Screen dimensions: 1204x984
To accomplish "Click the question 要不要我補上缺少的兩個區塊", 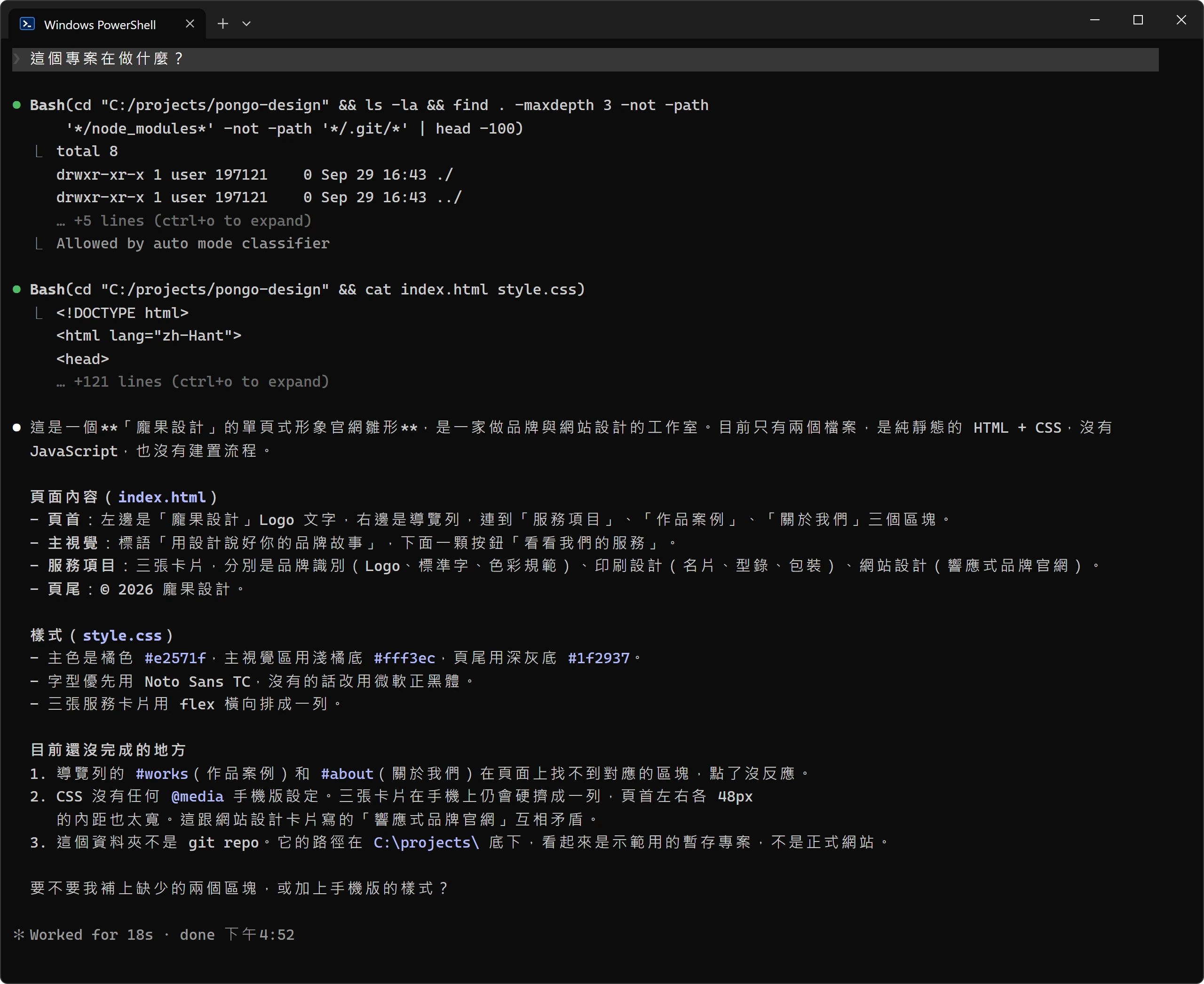I will coord(239,889).
